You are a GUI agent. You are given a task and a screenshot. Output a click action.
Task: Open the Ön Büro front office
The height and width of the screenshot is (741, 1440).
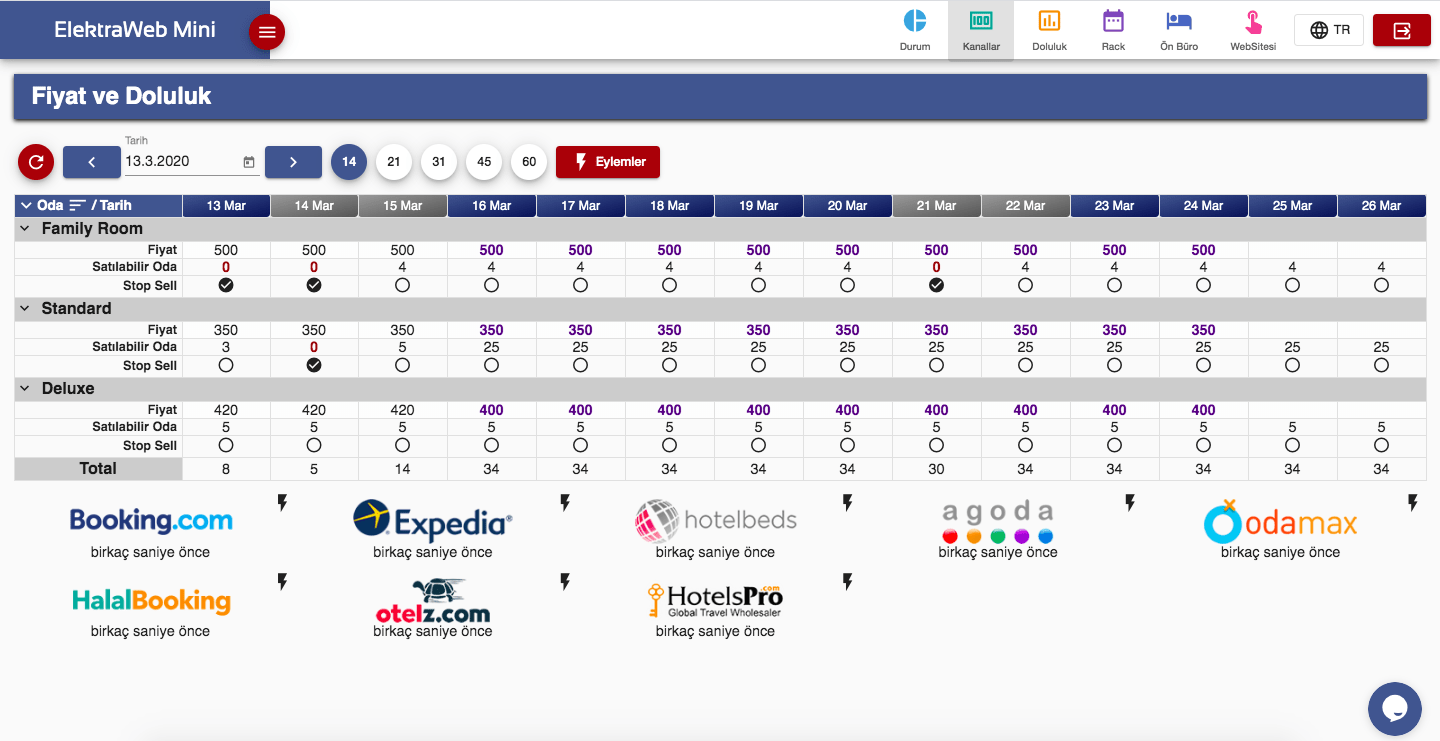(x=1179, y=30)
